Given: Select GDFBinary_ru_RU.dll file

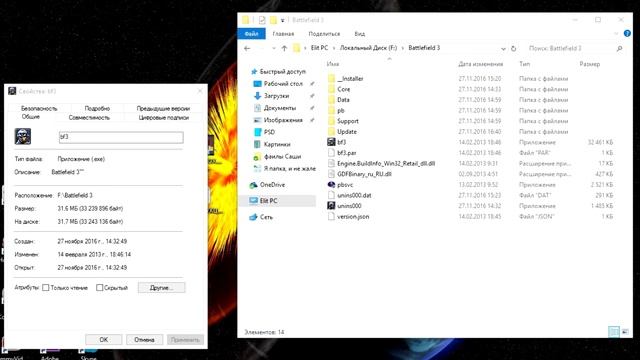Looking at the screenshot, I should tap(364, 174).
